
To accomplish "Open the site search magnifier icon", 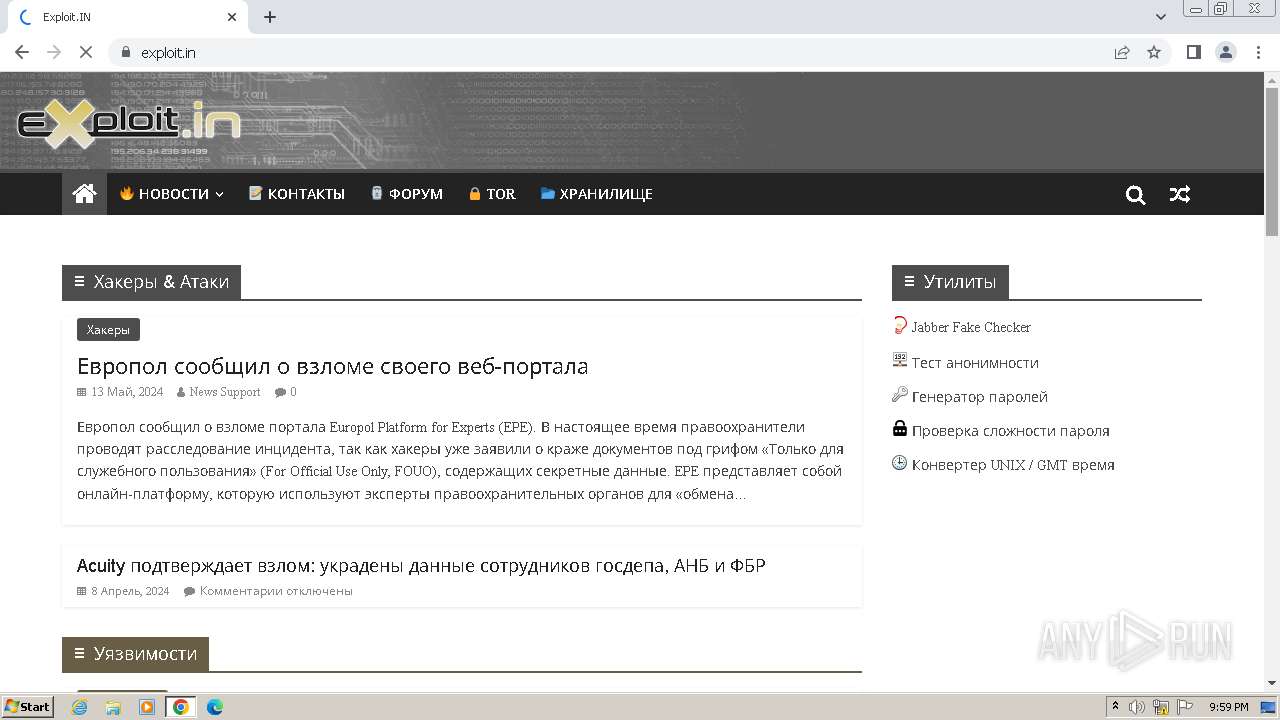I will coord(1135,195).
